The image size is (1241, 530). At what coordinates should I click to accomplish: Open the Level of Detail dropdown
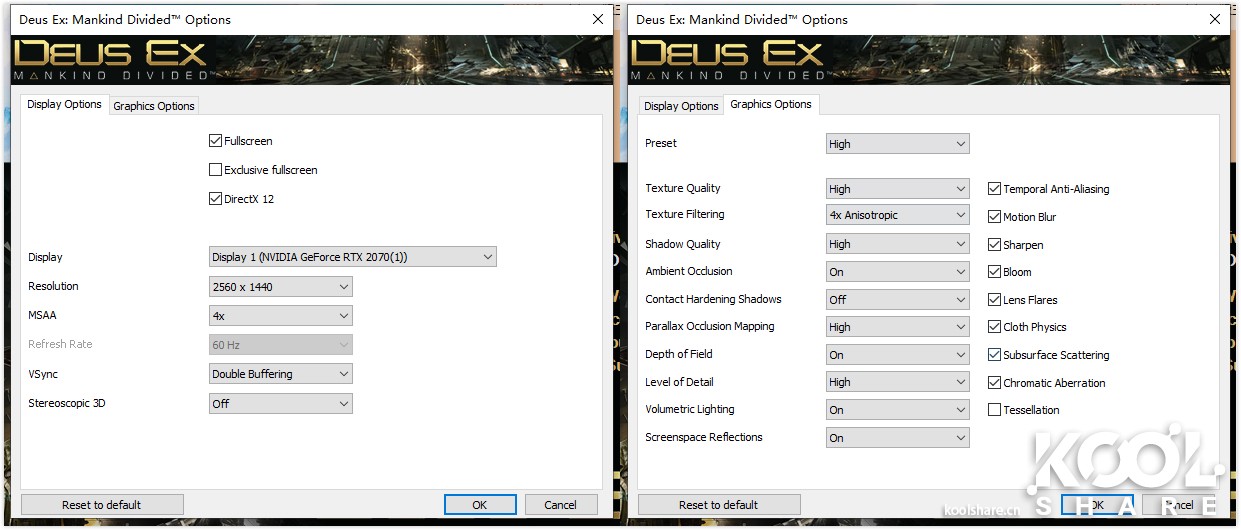pos(898,382)
